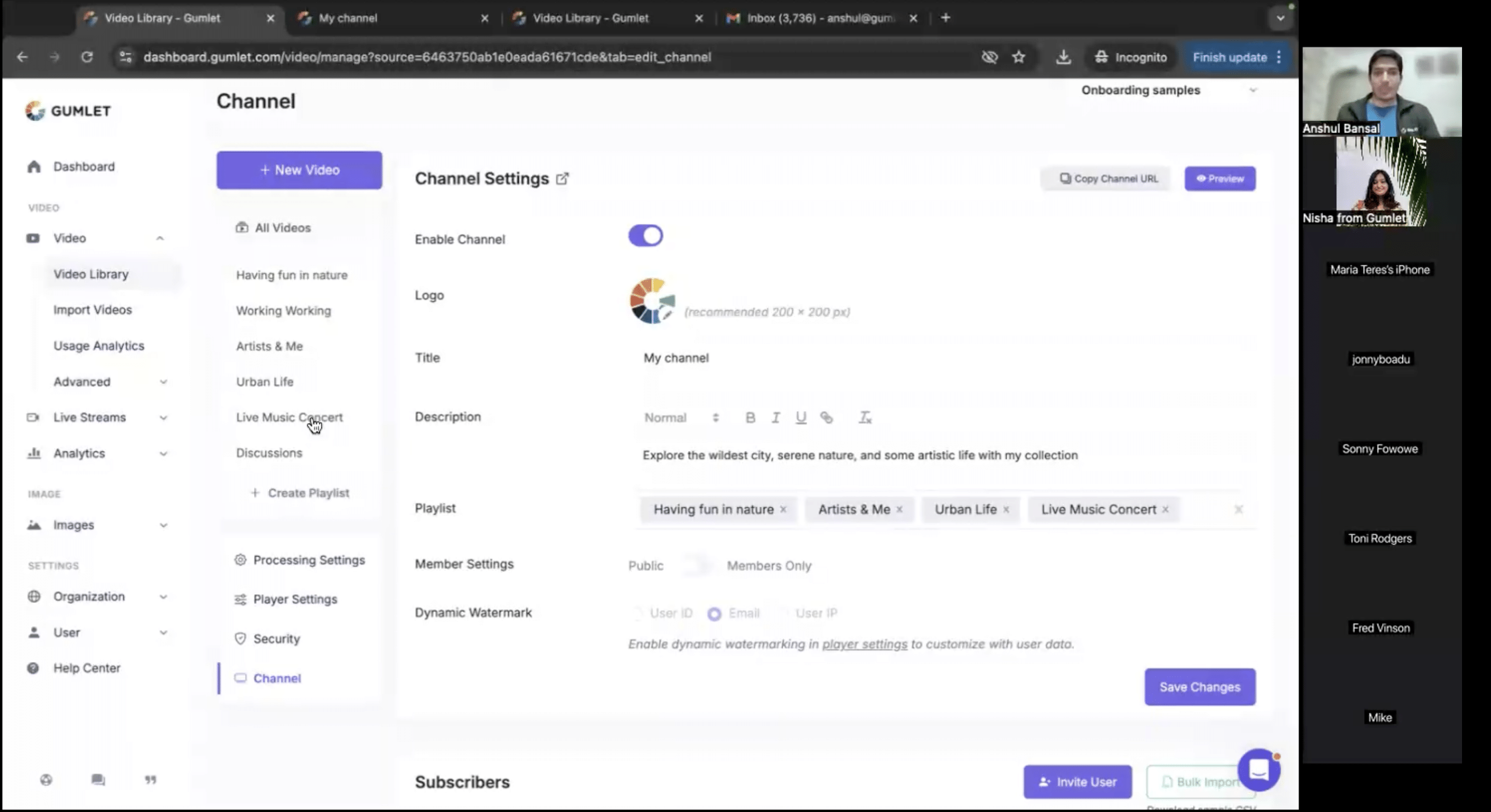Viewport: 1491px width, 812px height.
Task: Click the Invite User button
Action: (1077, 782)
